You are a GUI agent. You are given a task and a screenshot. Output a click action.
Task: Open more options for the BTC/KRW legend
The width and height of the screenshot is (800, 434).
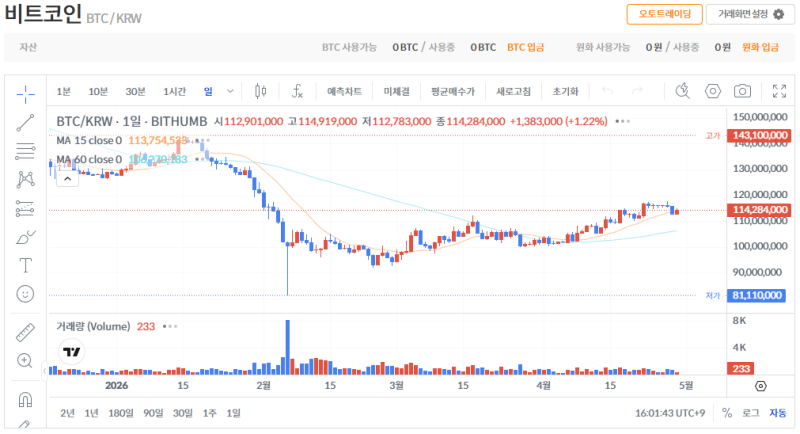(x=622, y=121)
